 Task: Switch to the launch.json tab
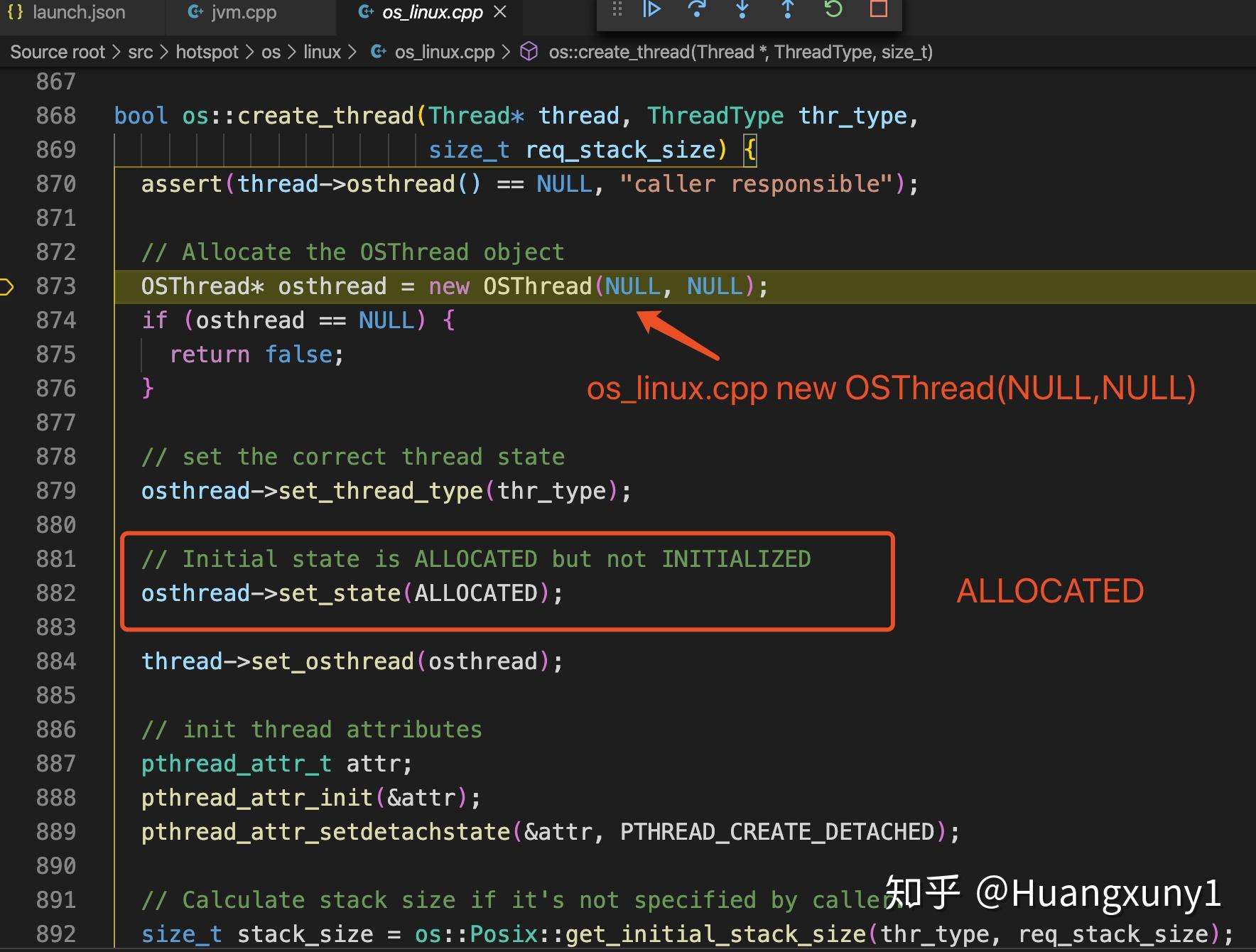pos(78,11)
